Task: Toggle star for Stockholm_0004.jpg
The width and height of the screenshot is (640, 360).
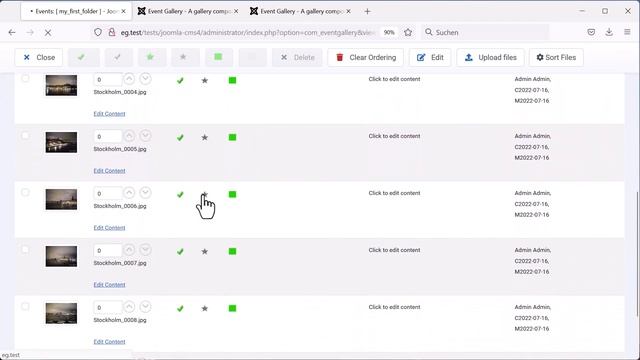Action: (x=205, y=80)
